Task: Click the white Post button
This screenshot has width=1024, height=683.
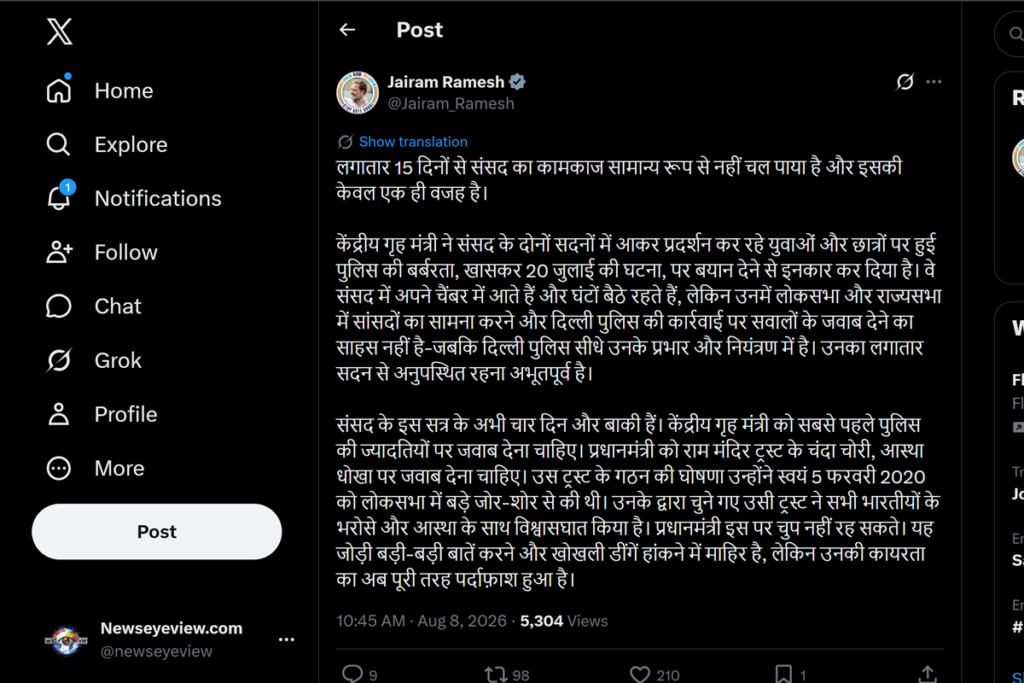Action: 157,532
